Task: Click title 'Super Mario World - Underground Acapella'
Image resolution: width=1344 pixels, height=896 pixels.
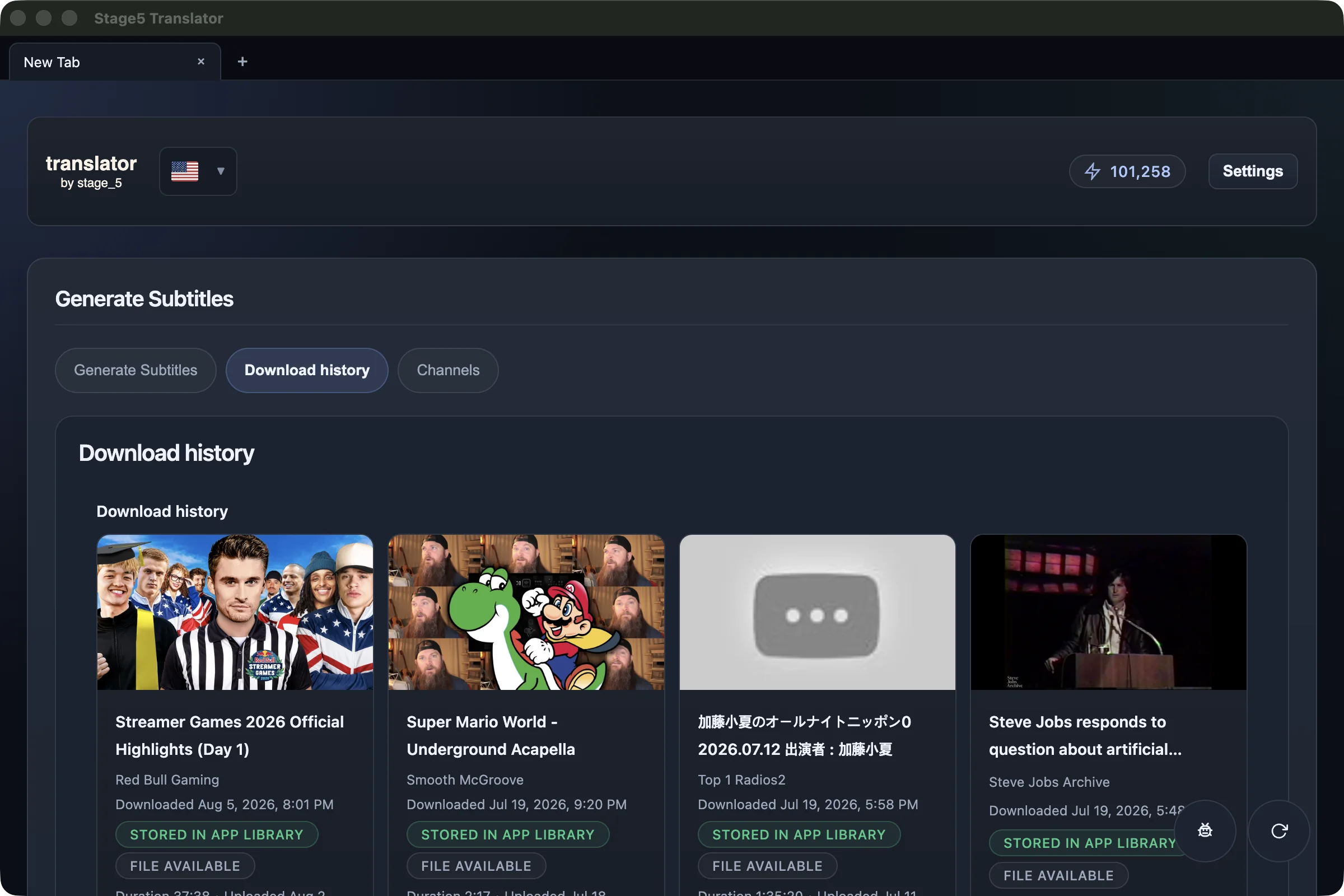Action: pos(491,735)
